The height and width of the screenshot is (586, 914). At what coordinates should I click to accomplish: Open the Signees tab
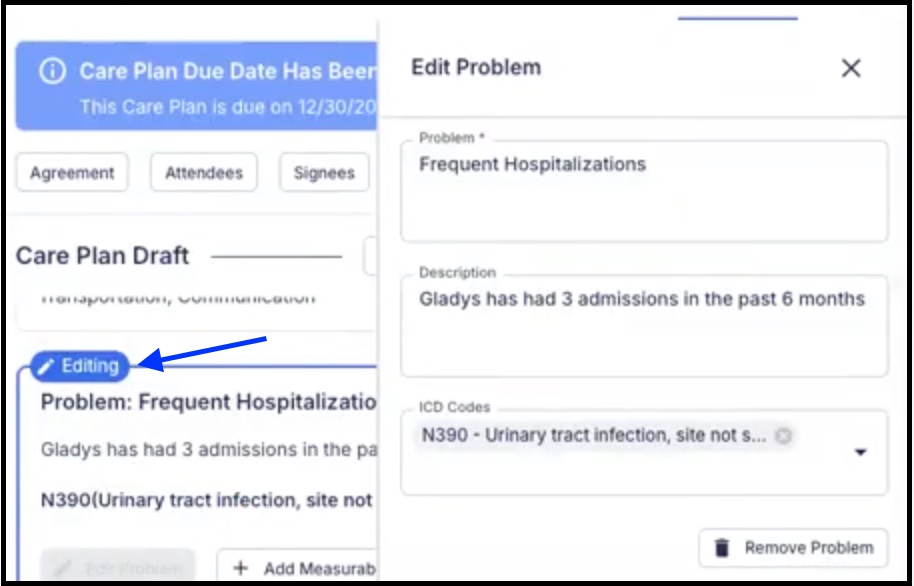coord(324,173)
